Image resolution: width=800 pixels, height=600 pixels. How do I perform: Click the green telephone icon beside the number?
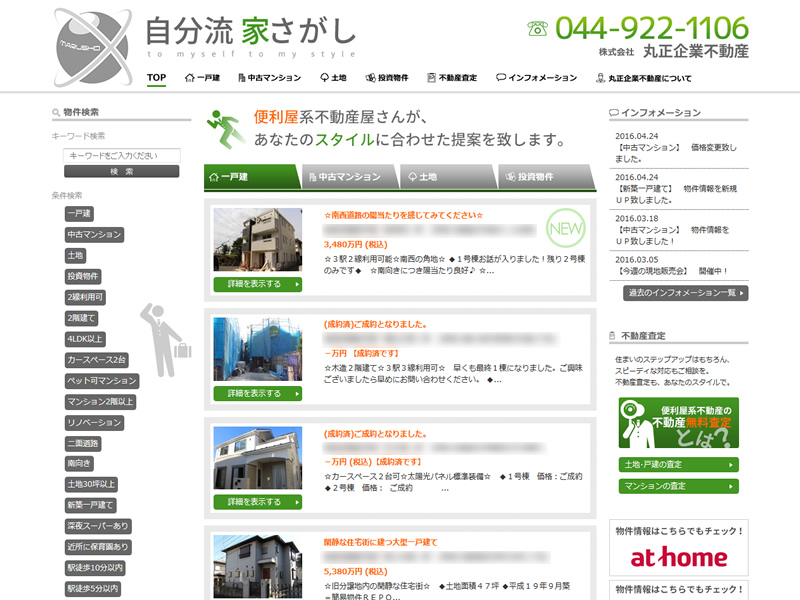(538, 28)
